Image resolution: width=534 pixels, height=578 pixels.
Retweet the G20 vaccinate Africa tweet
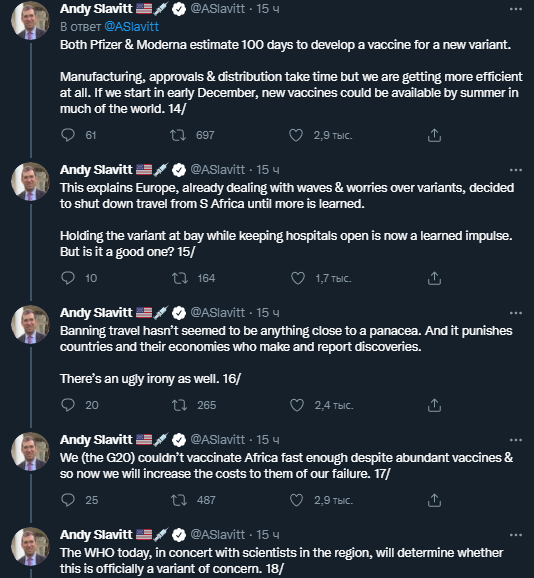[x=179, y=500]
